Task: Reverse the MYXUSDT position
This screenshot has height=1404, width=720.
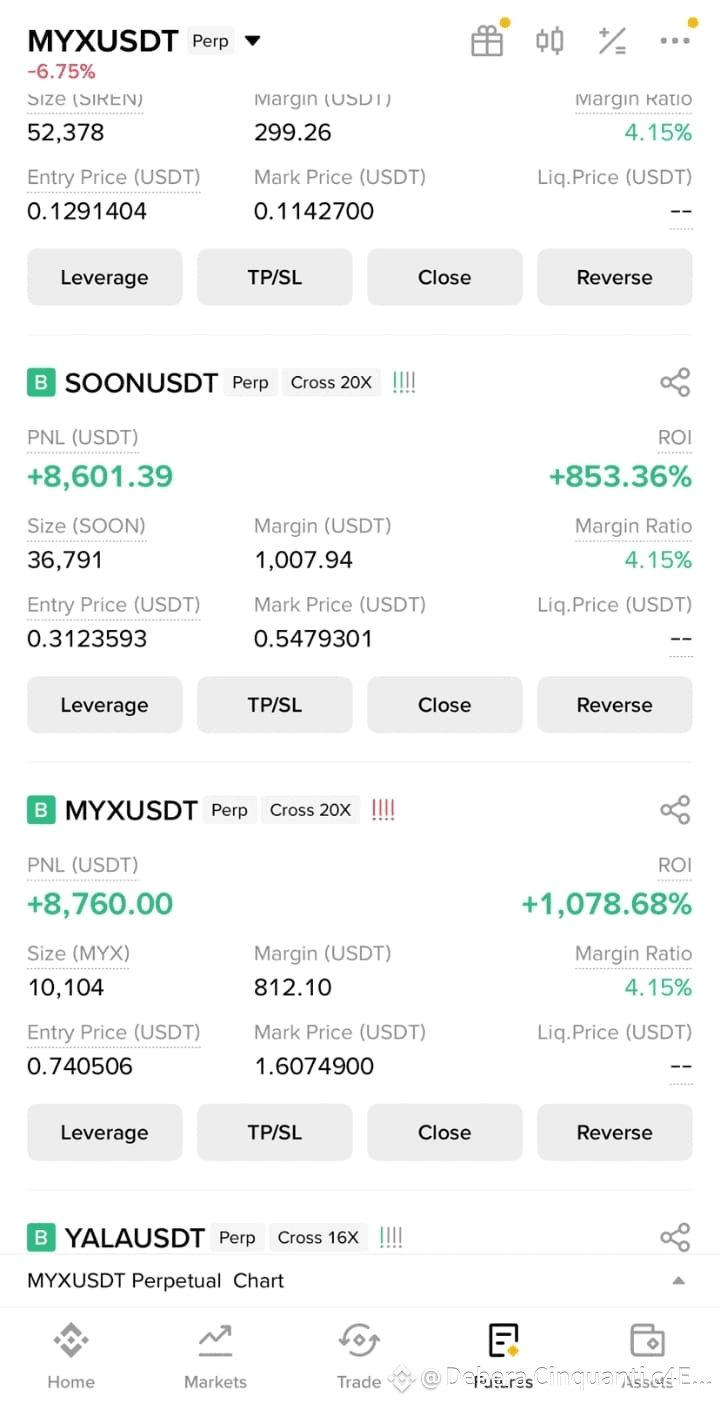Action: 615,1133
